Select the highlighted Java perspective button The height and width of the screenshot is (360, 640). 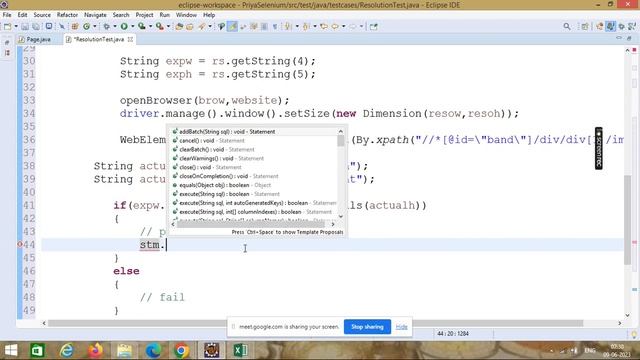[611, 27]
